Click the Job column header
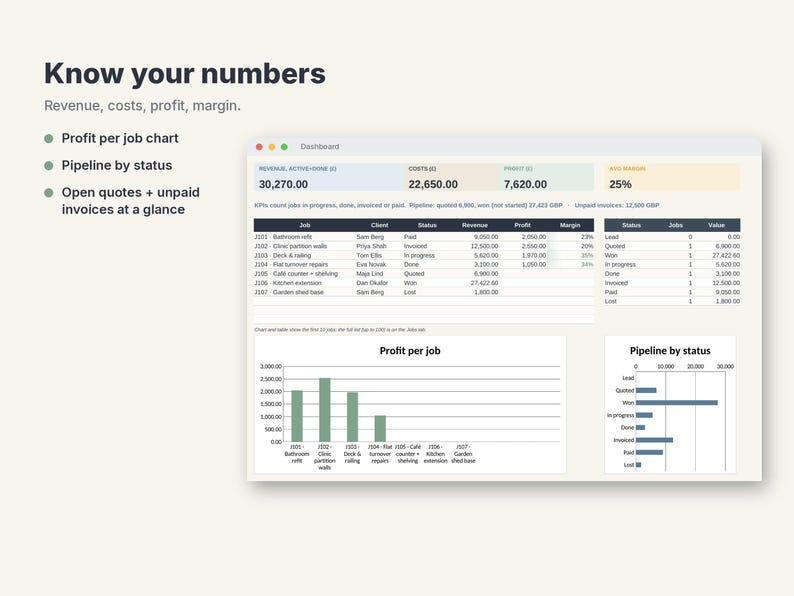The width and height of the screenshot is (794, 596). coord(304,225)
